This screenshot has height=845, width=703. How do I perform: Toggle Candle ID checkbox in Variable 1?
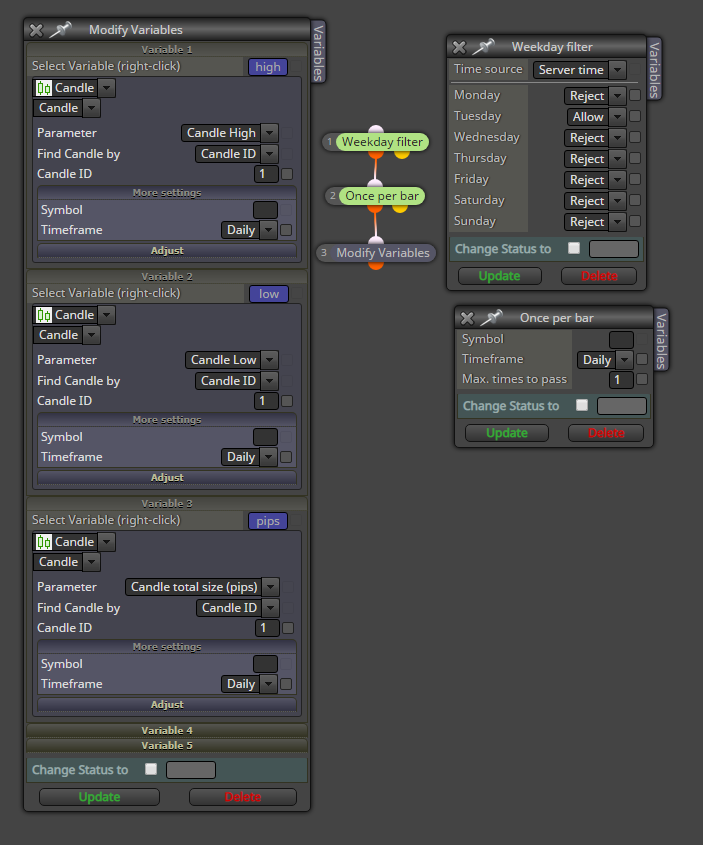point(287,174)
